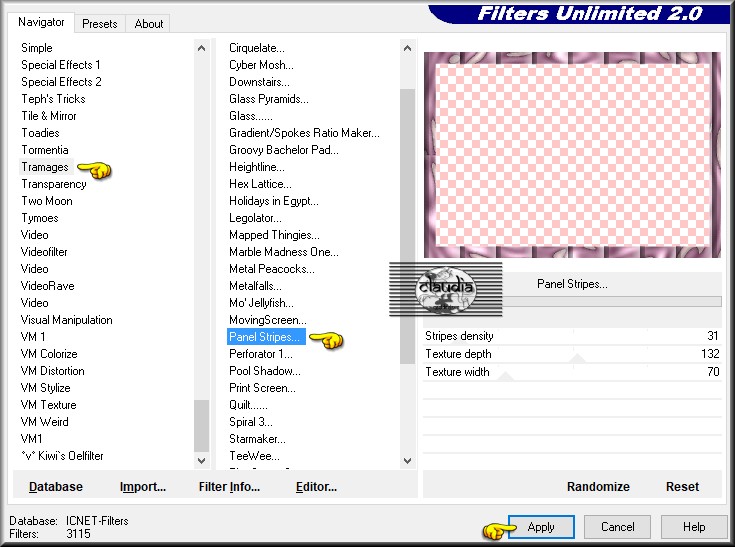Select the Tramages category
Image resolution: width=735 pixels, height=547 pixels.
pyautogui.click(x=45, y=167)
